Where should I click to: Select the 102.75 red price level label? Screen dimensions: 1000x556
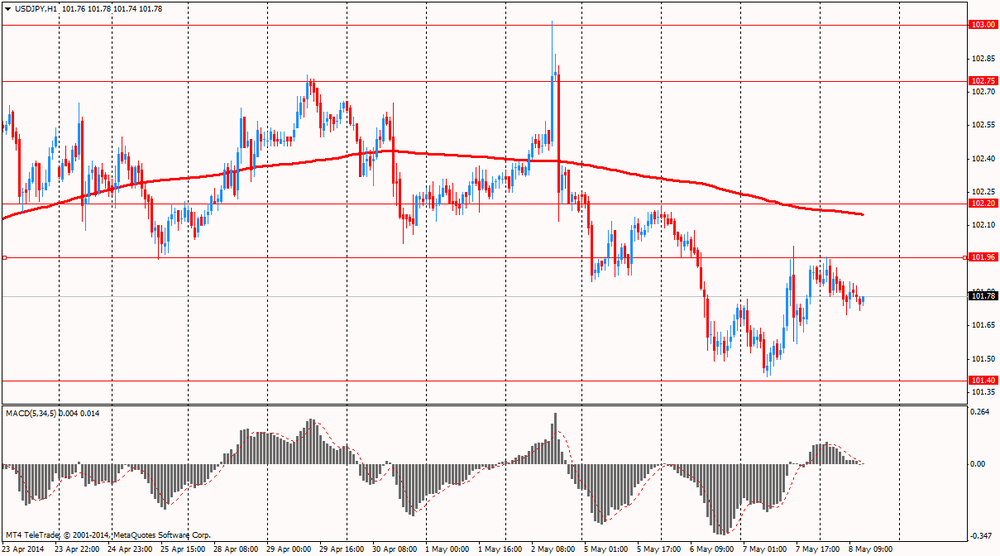coord(983,81)
